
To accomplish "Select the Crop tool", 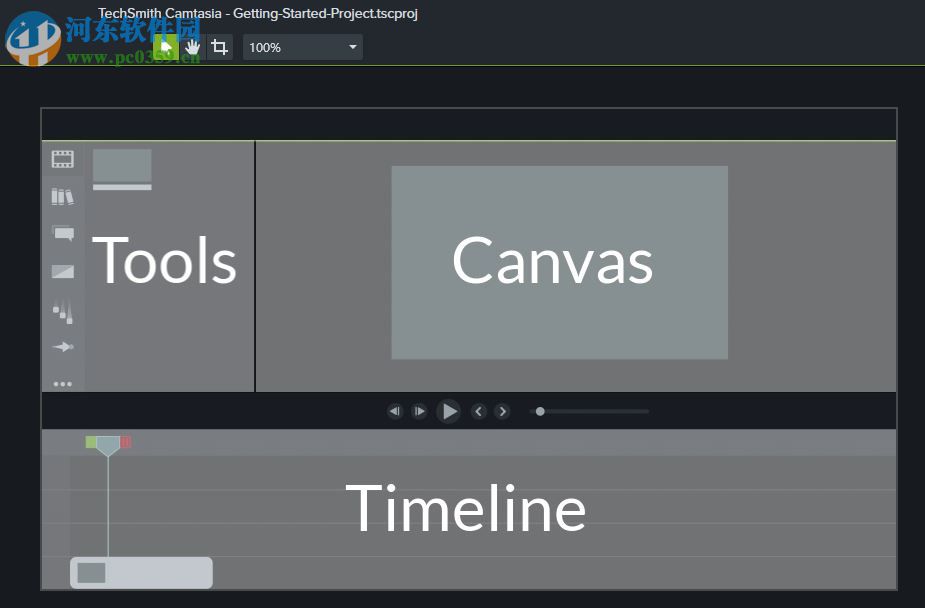I will pyautogui.click(x=219, y=46).
